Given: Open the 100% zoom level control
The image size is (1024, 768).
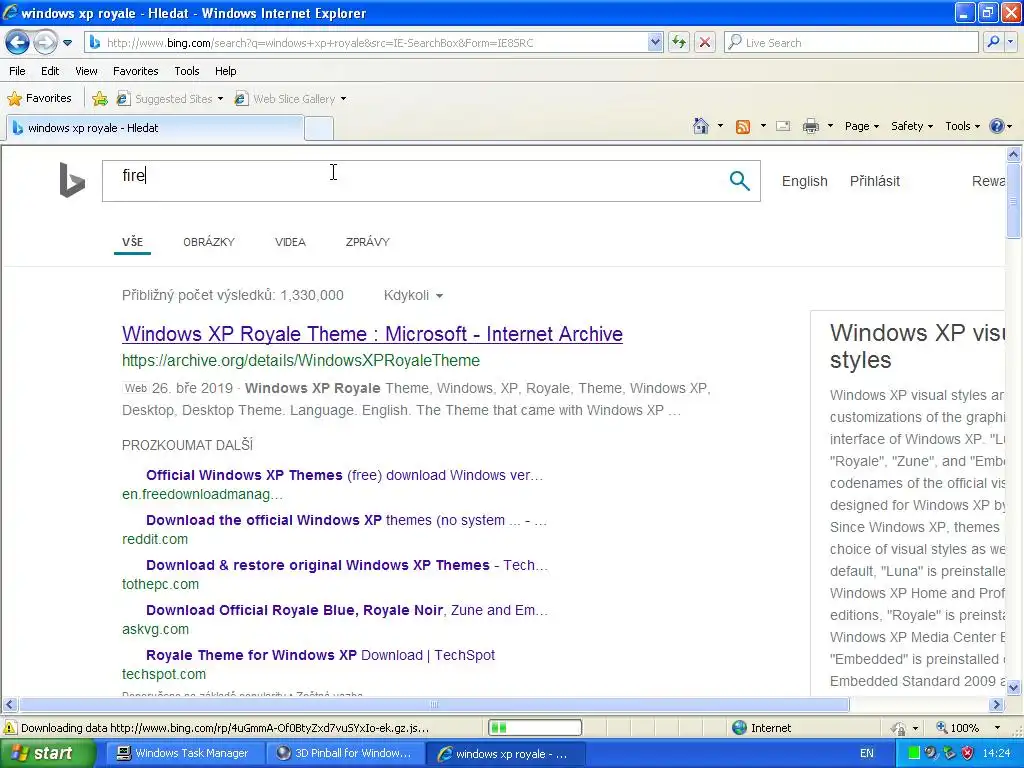Looking at the screenshot, I should click(968, 728).
